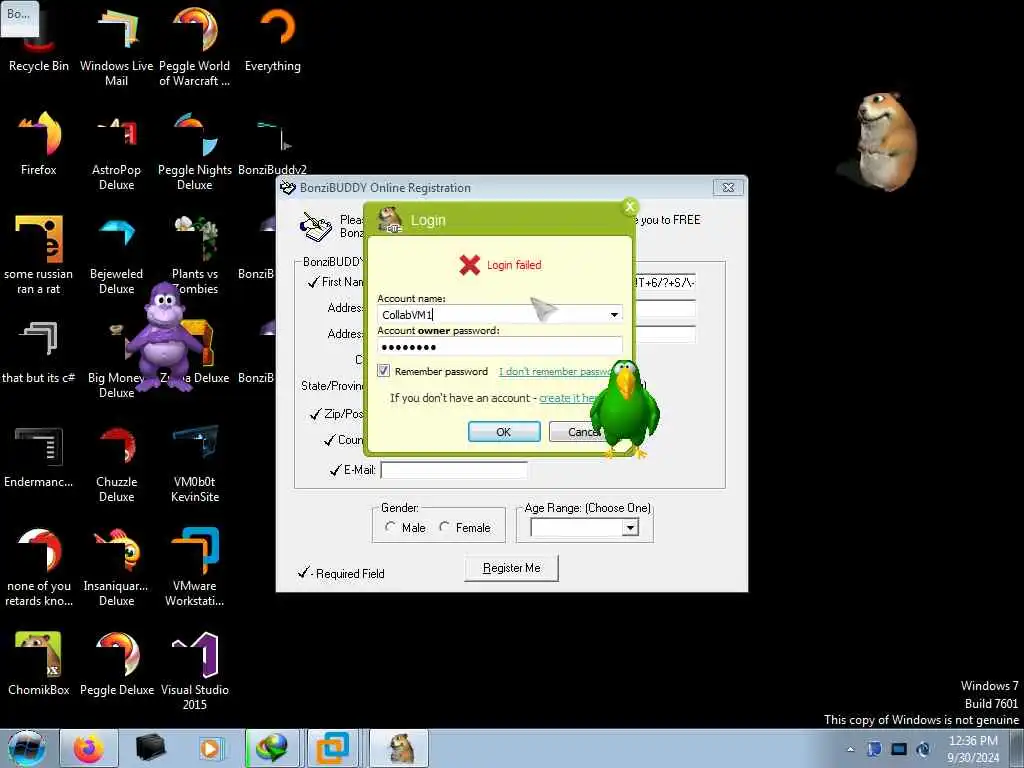This screenshot has width=1024, height=768.
Task: Toggle the Remember password checkbox
Action: pyautogui.click(x=383, y=370)
